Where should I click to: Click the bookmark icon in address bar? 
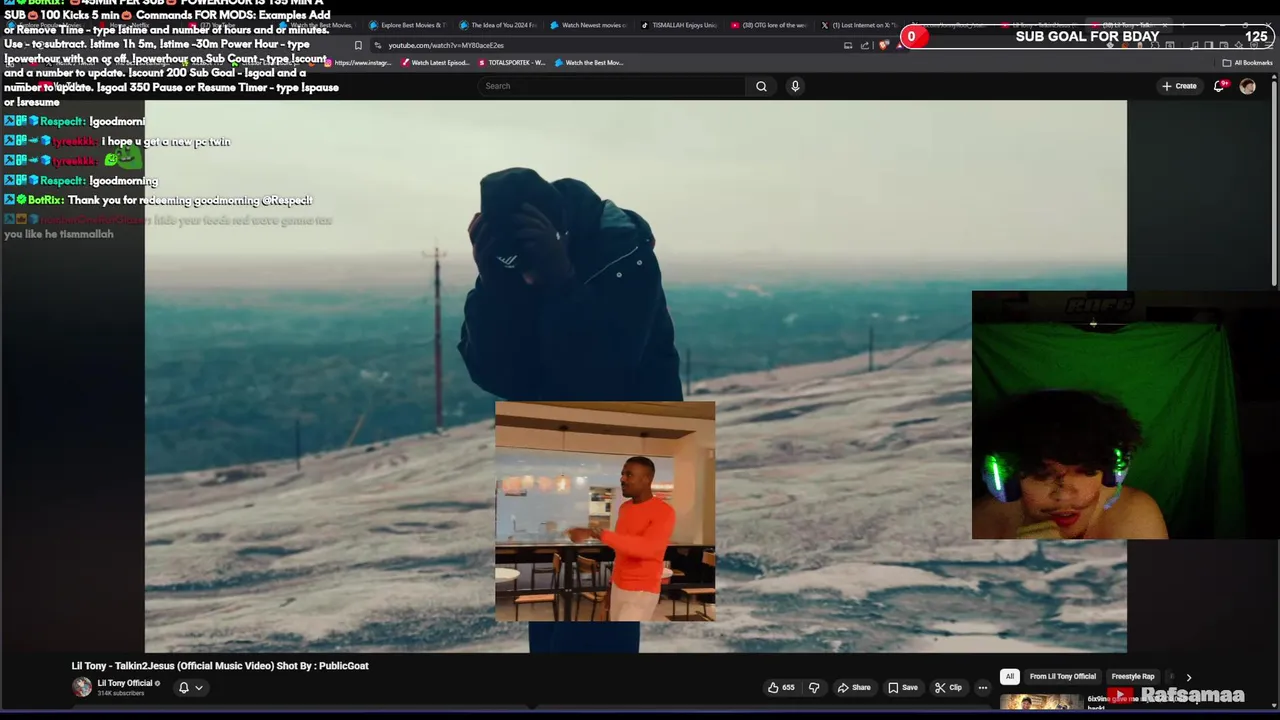[358, 45]
